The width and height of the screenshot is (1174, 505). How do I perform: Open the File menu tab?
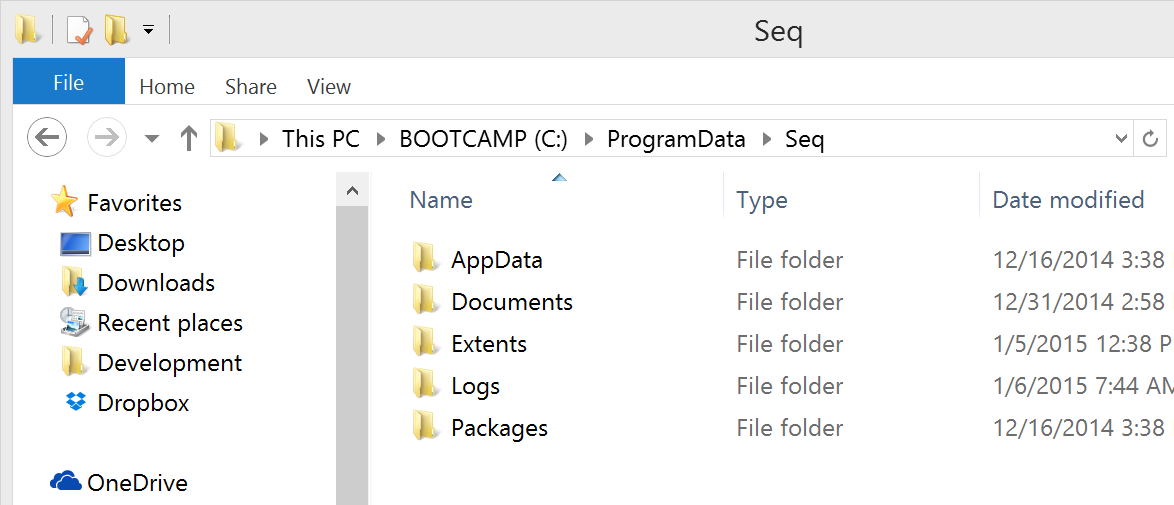coord(69,82)
